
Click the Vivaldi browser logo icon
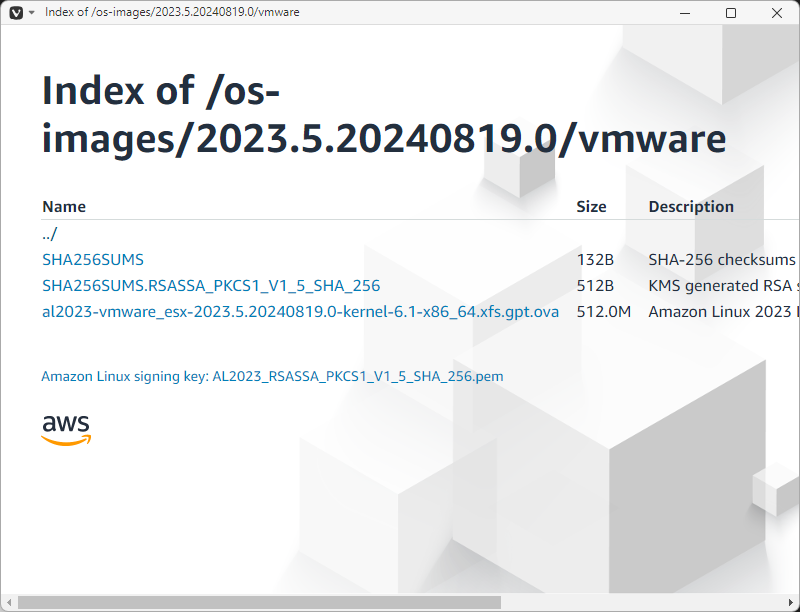14,13
